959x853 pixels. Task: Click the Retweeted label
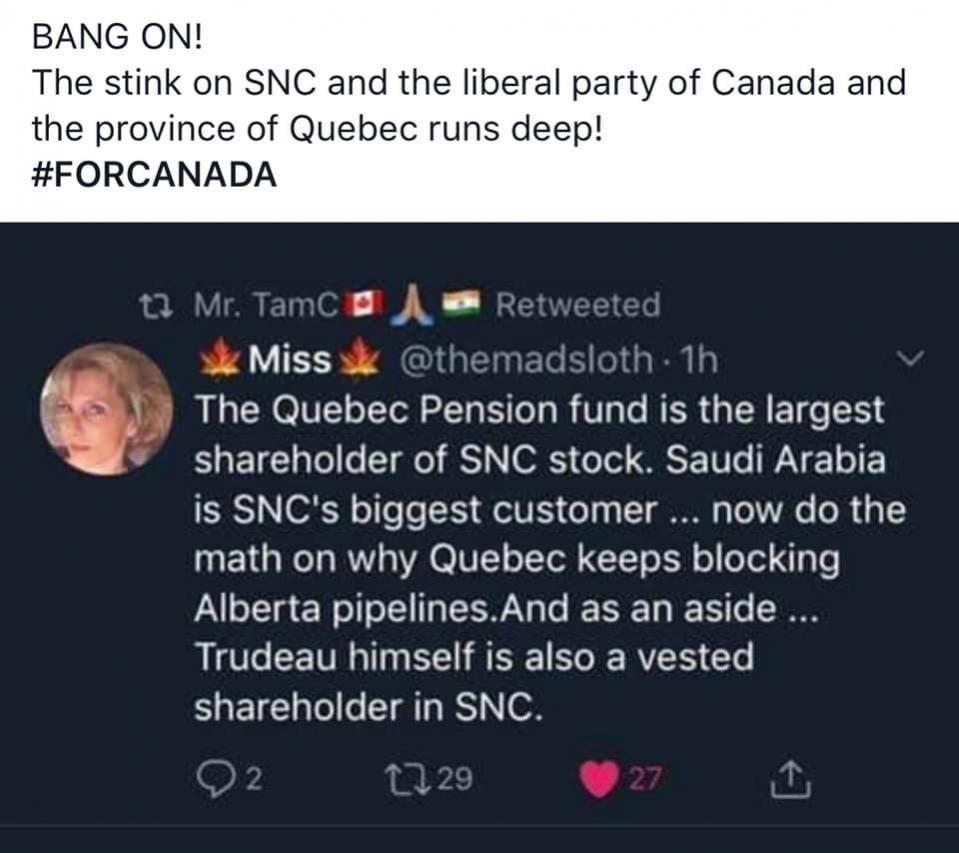coord(577,304)
